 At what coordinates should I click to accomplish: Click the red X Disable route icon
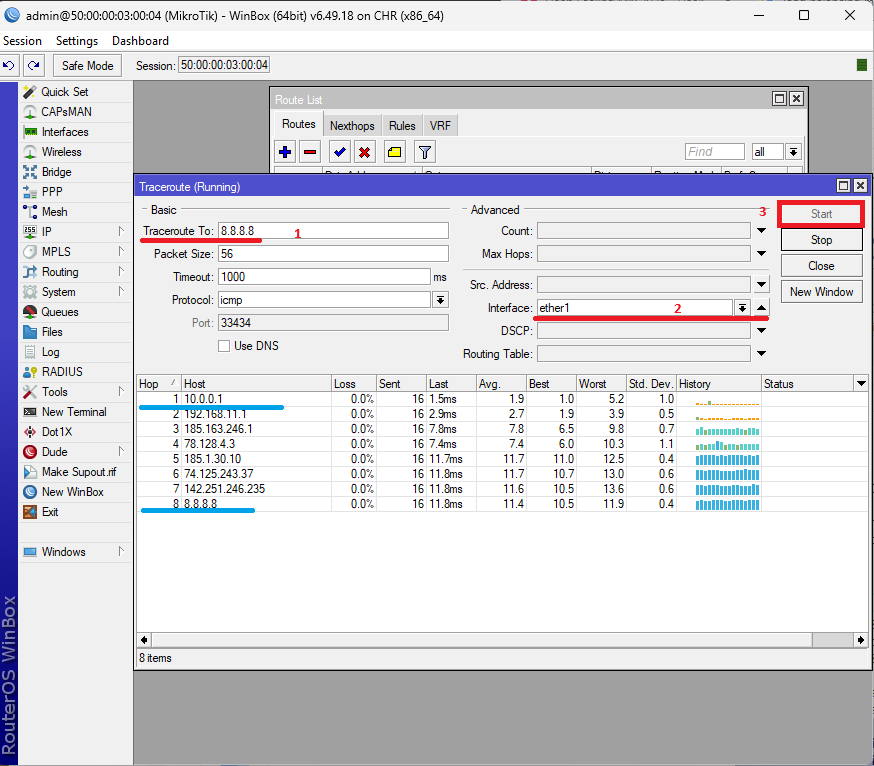[x=365, y=152]
